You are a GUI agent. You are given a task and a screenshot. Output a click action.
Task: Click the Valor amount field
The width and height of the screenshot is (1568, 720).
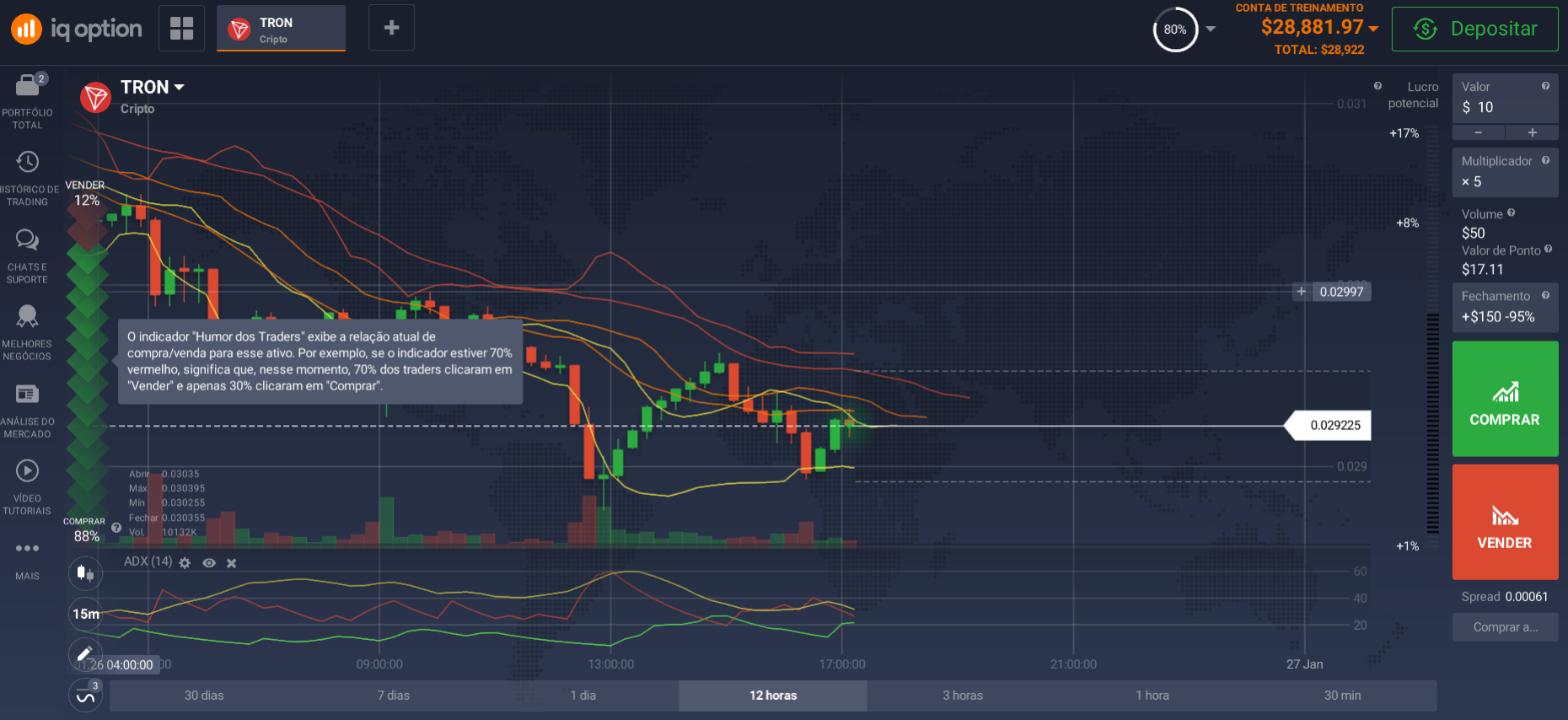coord(1505,98)
